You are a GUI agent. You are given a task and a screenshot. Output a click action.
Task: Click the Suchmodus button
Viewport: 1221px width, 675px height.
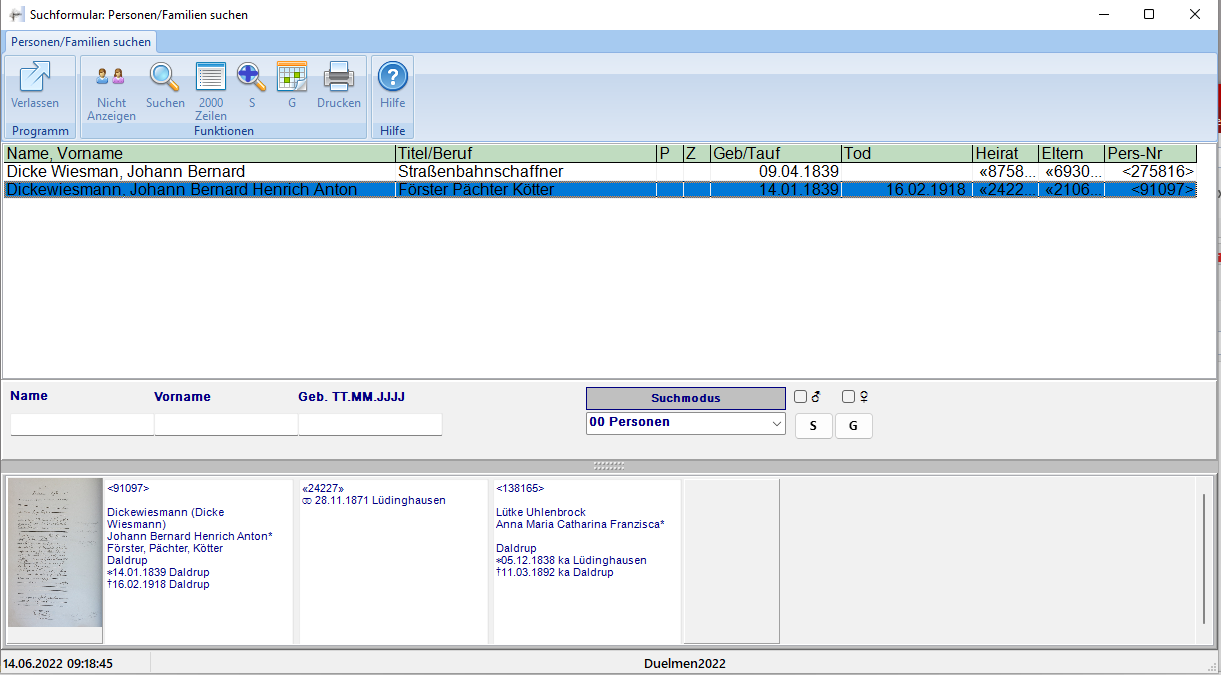click(685, 398)
